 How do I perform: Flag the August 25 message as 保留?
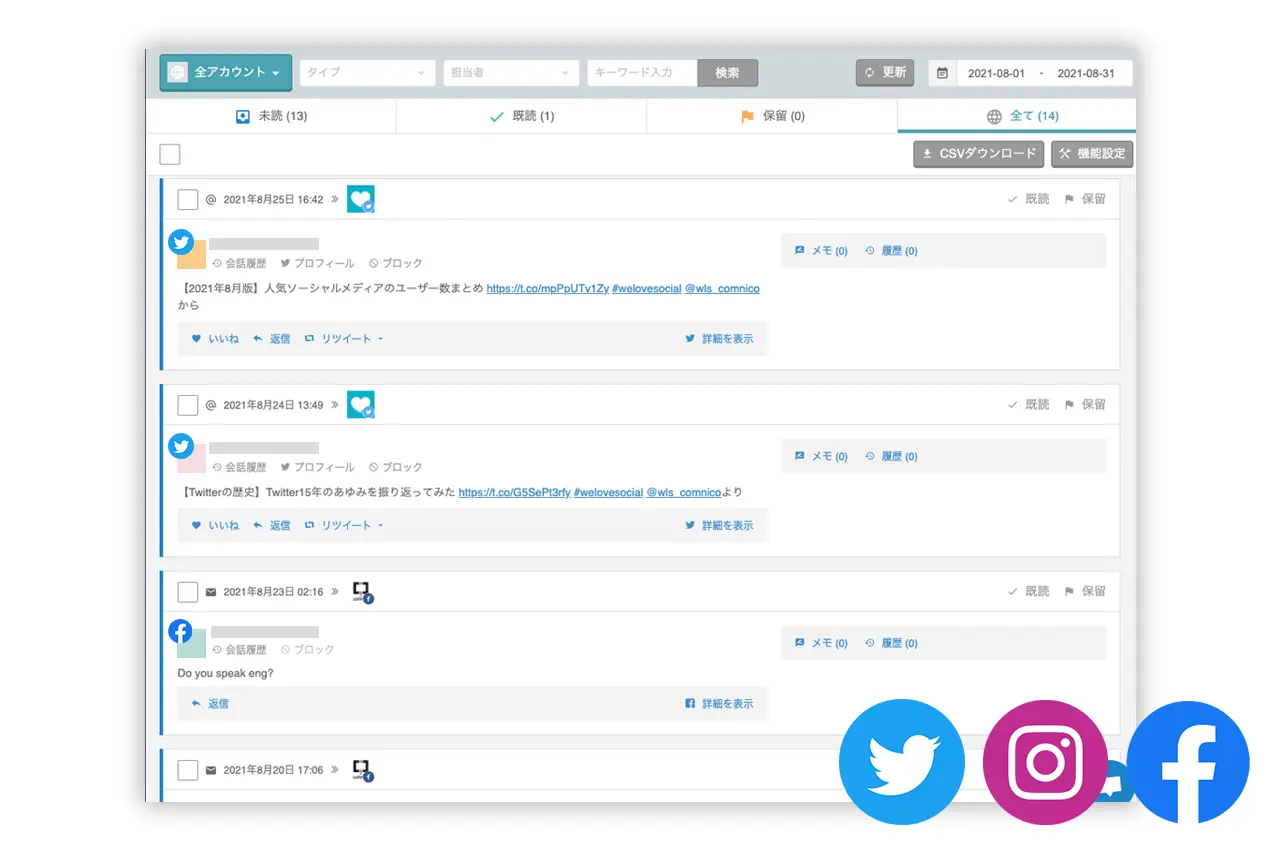pyautogui.click(x=1085, y=199)
